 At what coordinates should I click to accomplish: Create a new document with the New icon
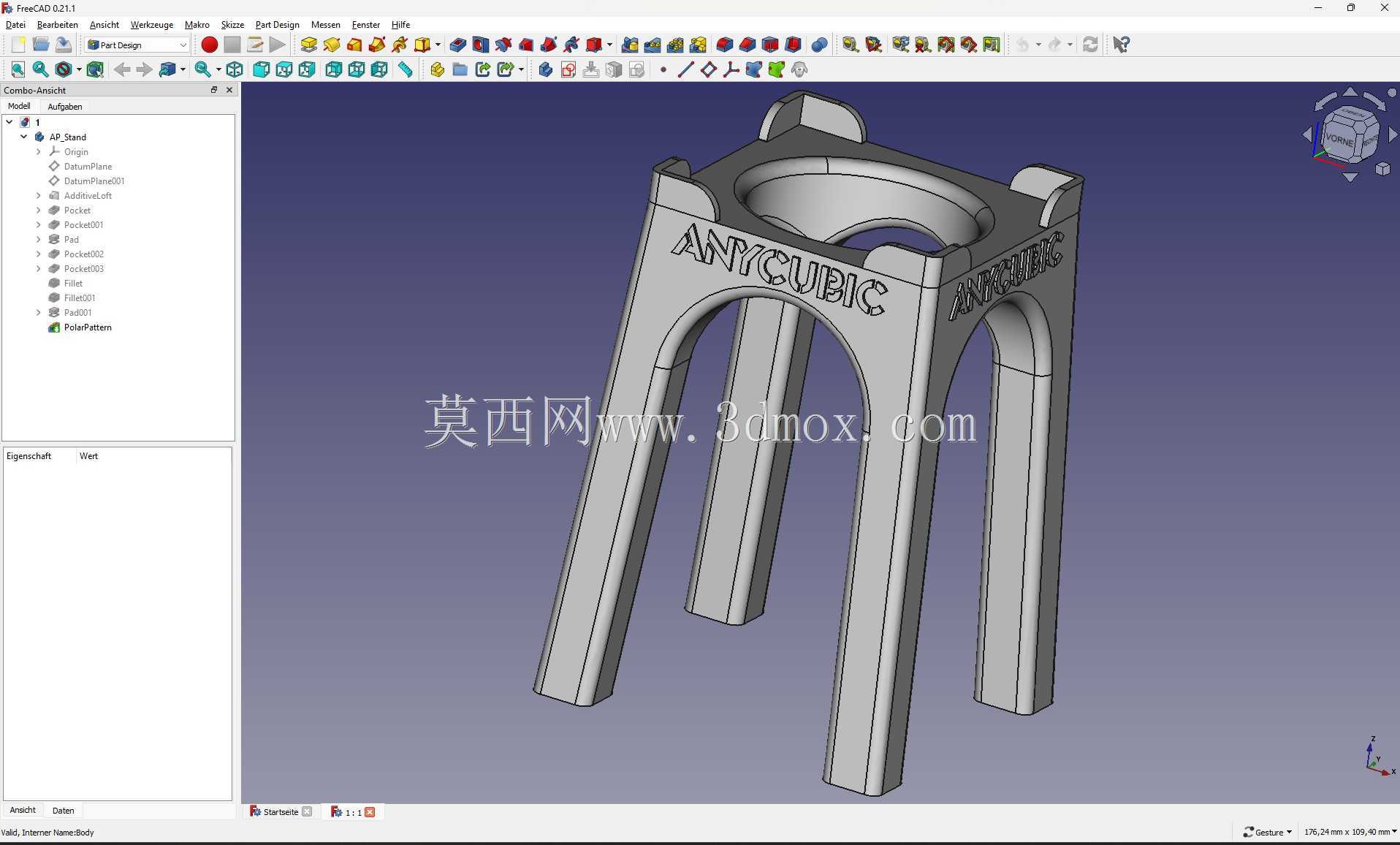point(18,45)
